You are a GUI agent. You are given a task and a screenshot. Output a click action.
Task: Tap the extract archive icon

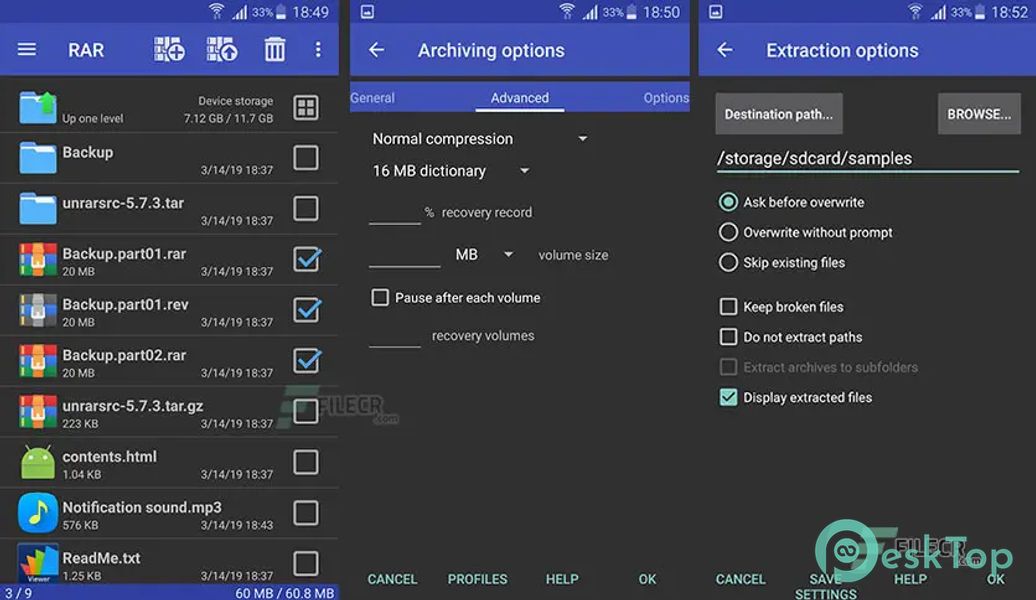pyautogui.click(x=221, y=50)
